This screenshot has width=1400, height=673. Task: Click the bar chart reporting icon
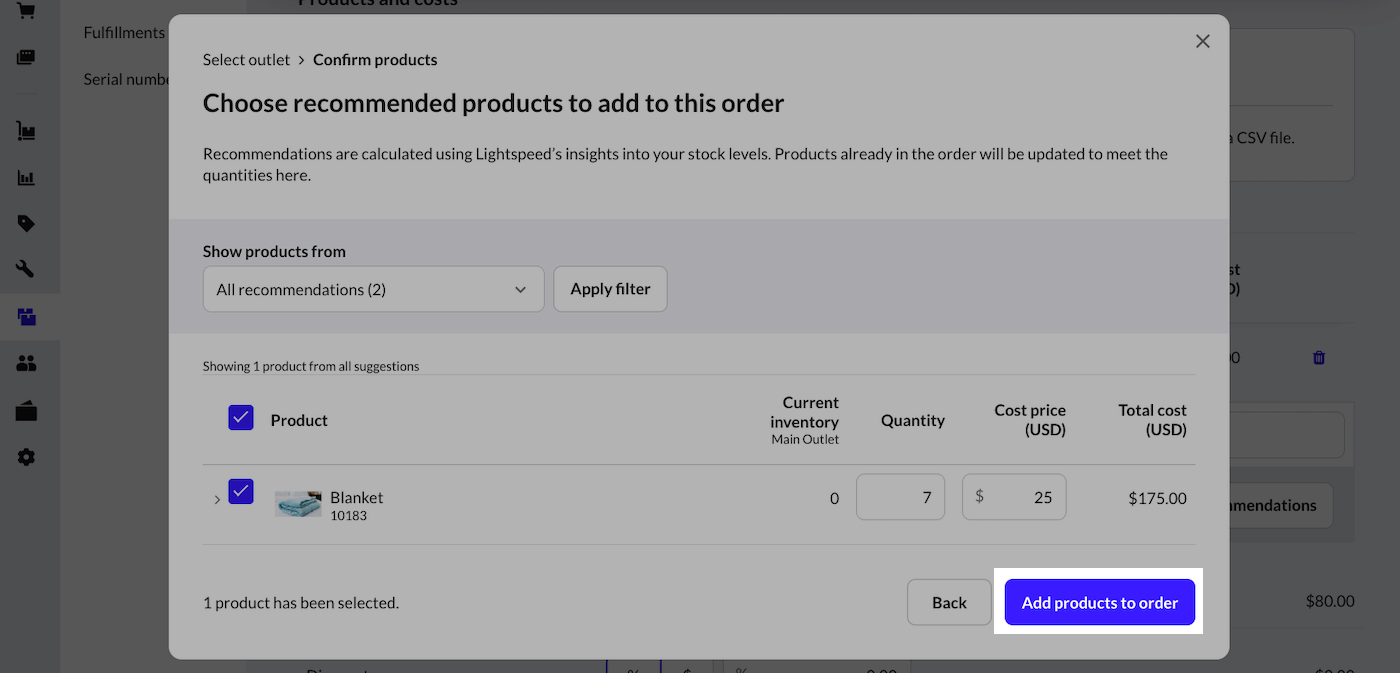(x=26, y=178)
